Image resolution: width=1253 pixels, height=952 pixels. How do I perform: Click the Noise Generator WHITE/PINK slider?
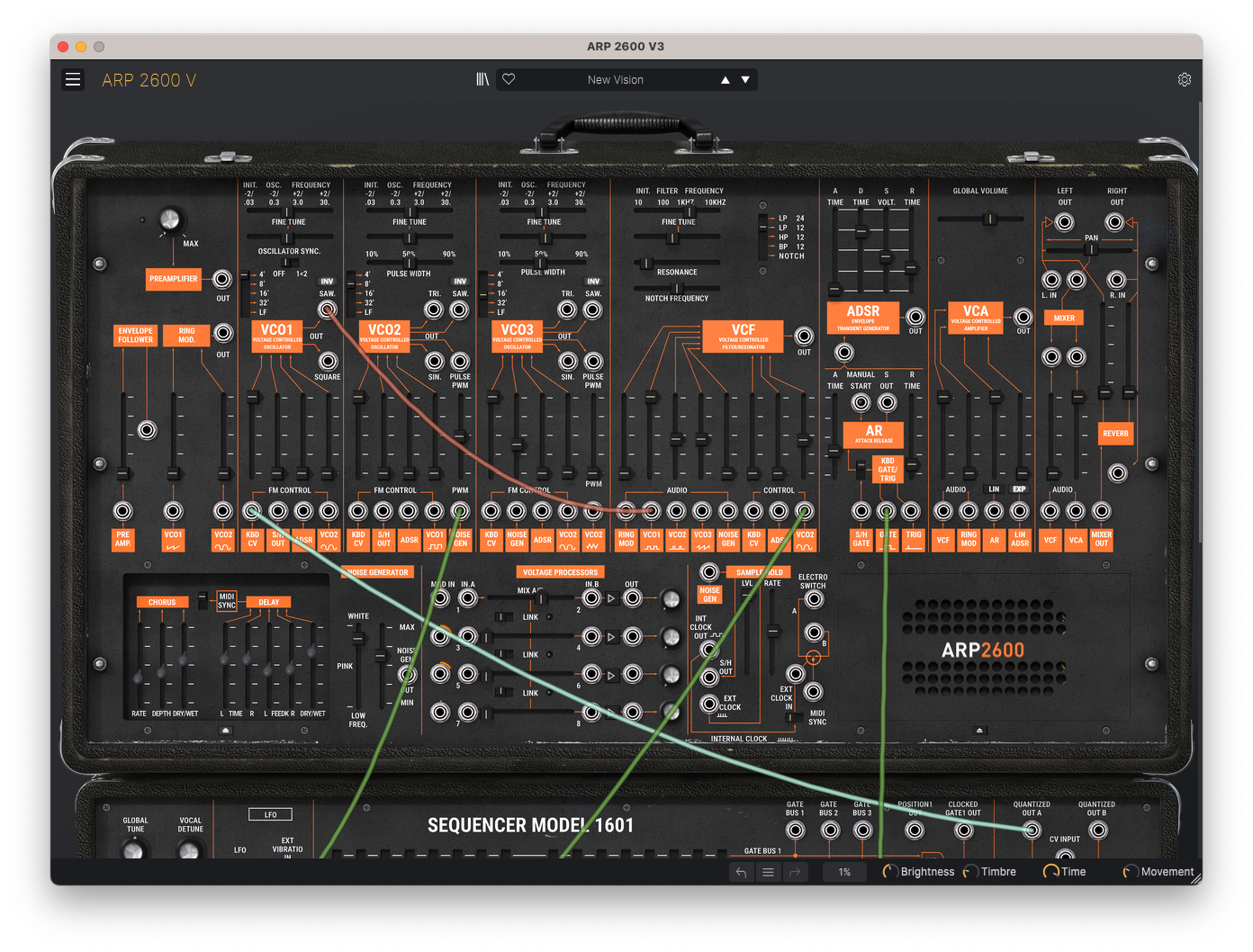click(358, 639)
